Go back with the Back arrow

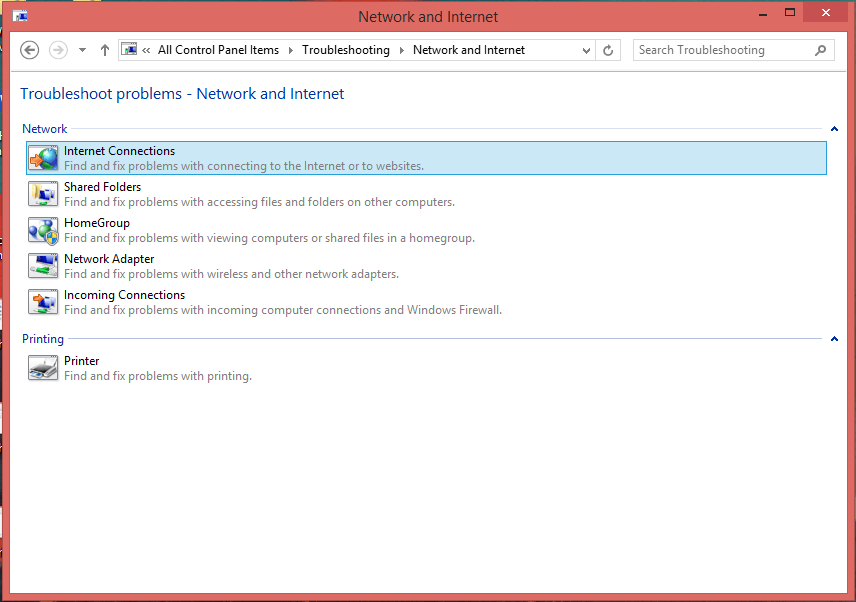pos(29,50)
